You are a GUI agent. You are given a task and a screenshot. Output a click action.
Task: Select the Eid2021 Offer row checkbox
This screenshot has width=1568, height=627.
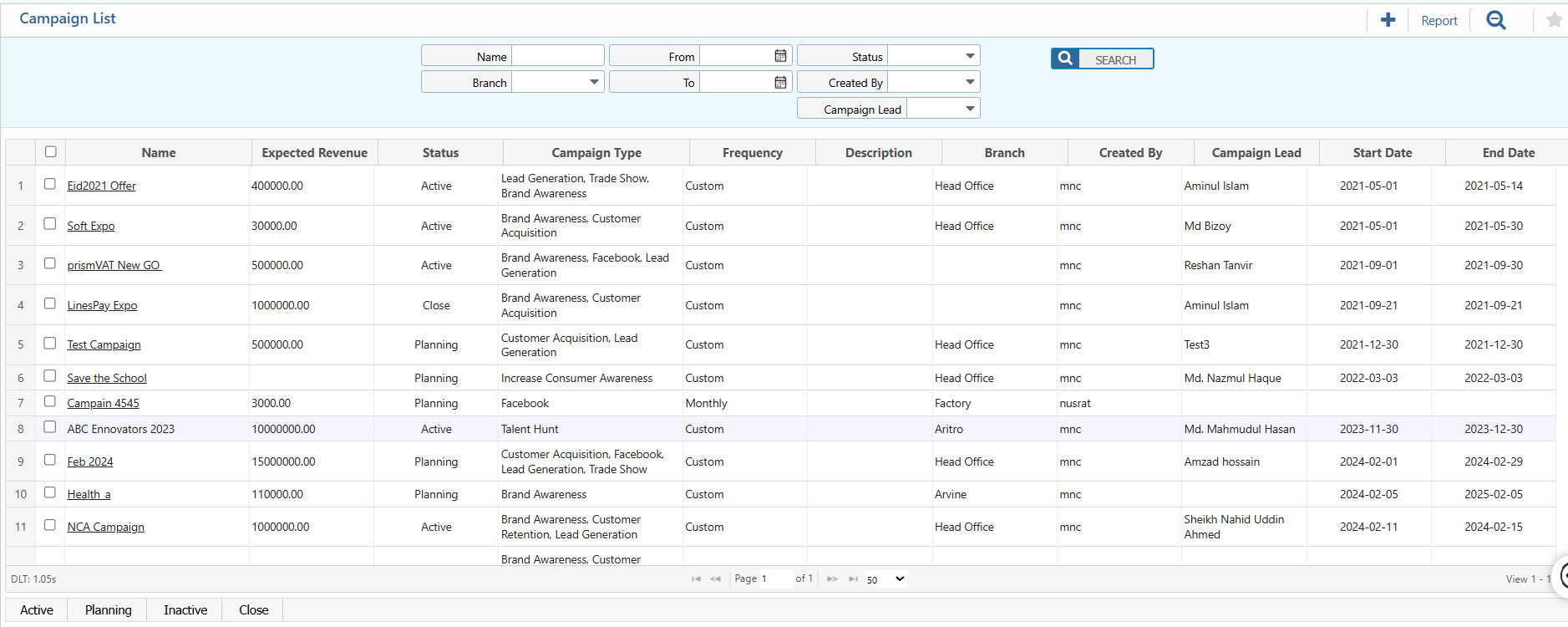click(50, 184)
